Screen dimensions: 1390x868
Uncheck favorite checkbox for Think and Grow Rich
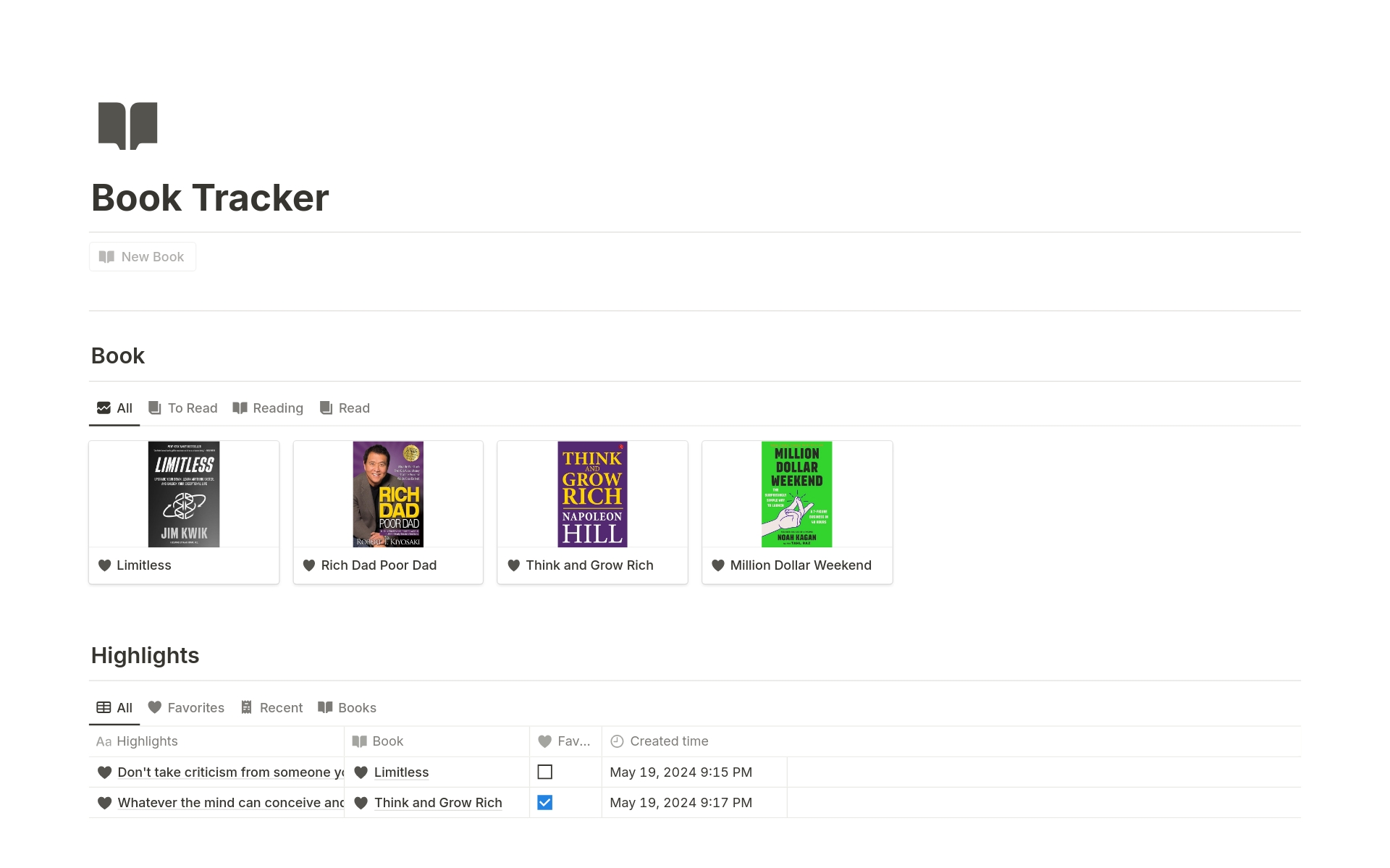coord(545,803)
